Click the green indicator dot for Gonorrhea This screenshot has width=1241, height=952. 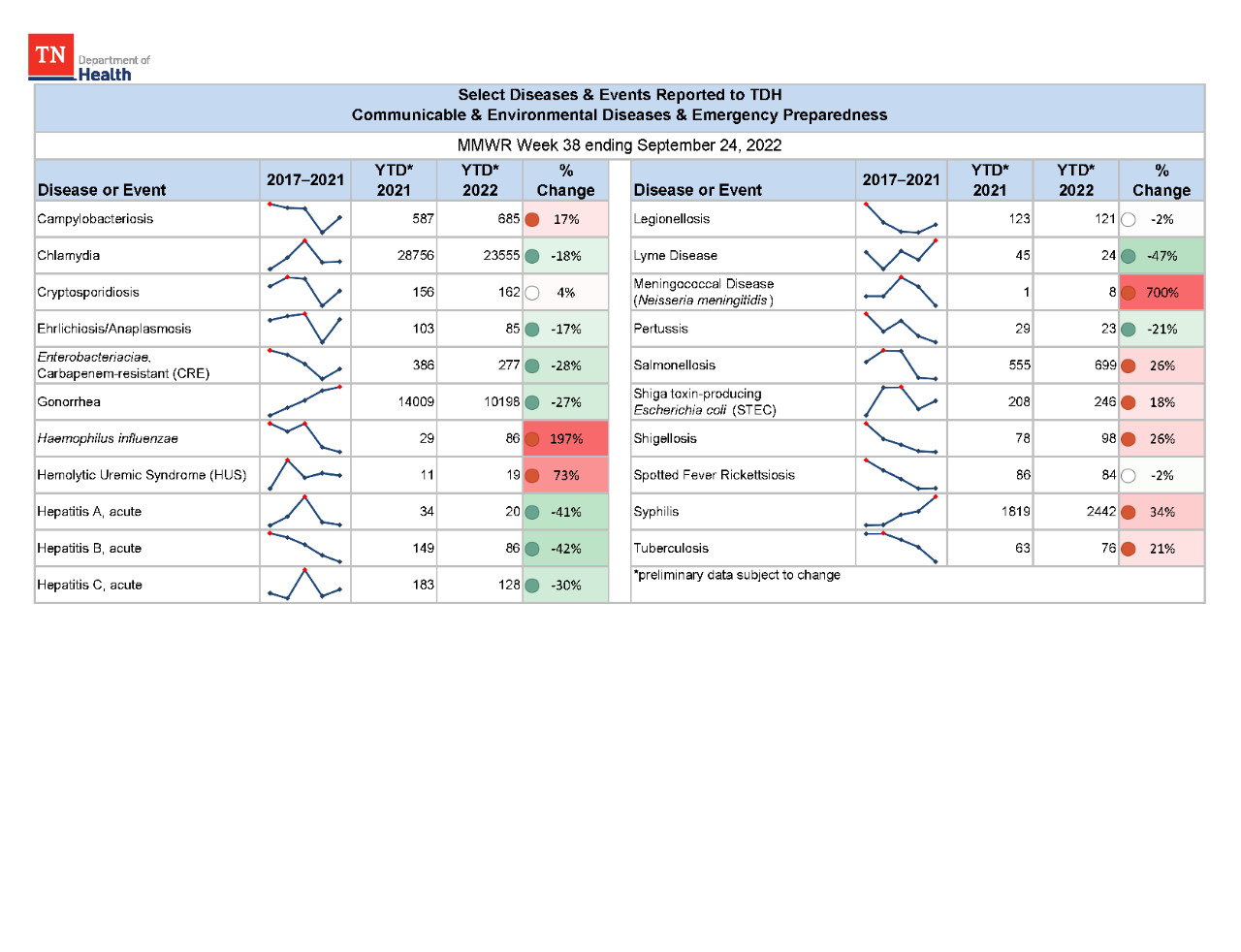[532, 402]
